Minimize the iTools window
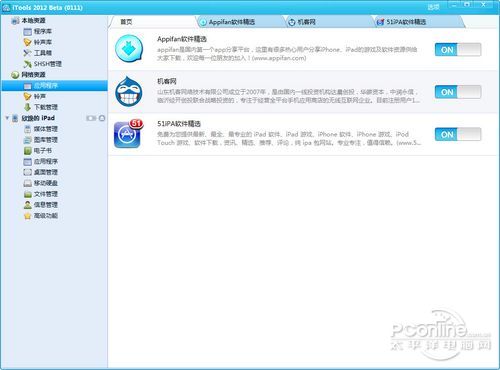 [454, 5]
